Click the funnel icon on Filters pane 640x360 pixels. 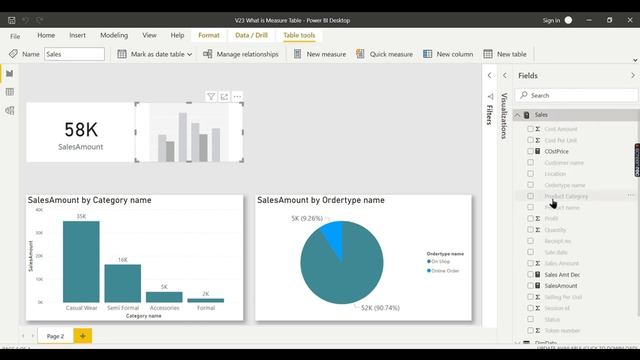(x=490, y=97)
